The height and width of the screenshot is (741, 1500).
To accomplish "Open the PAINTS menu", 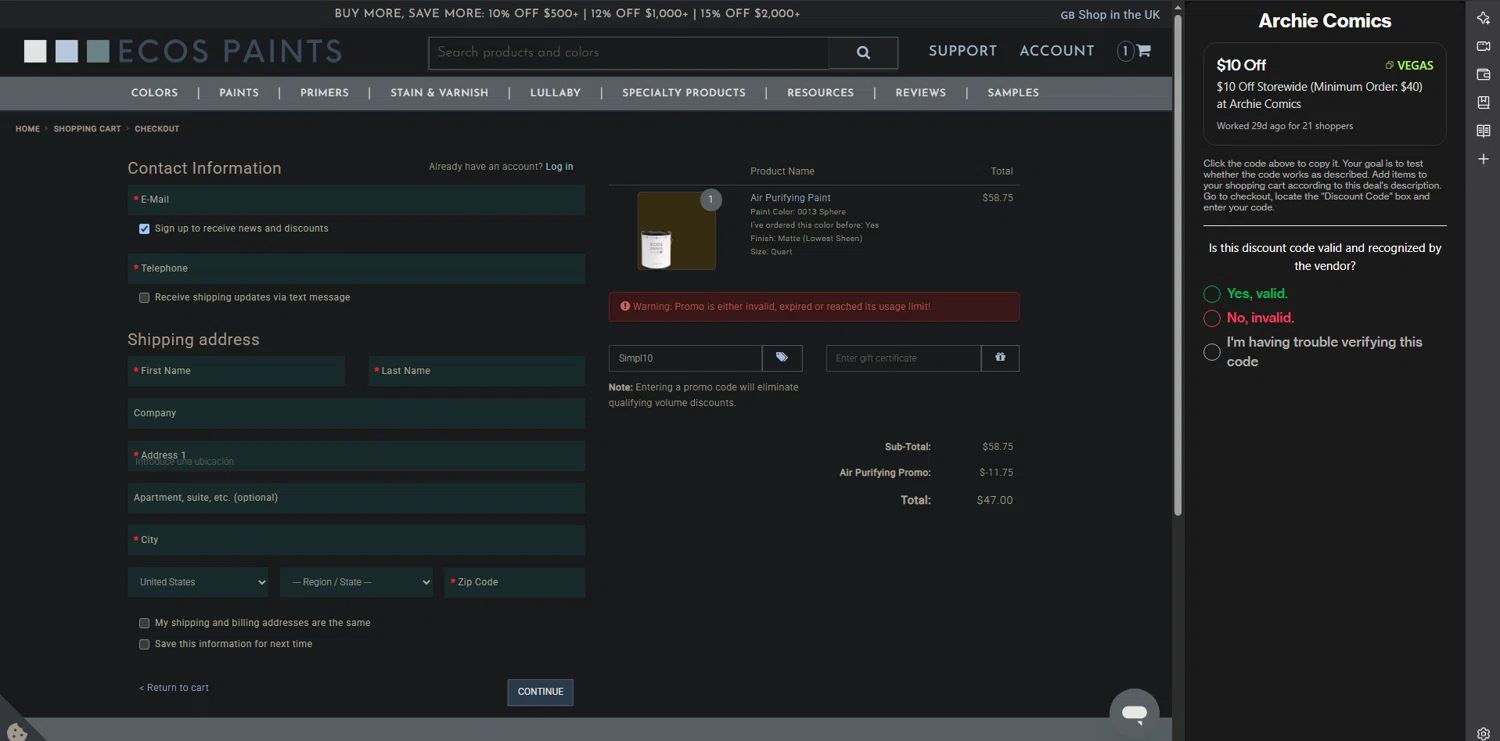I will [239, 93].
